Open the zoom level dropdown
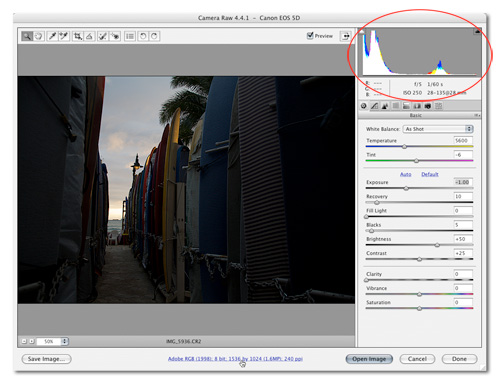Image resolution: width=500 pixels, height=384 pixels. click(65, 341)
